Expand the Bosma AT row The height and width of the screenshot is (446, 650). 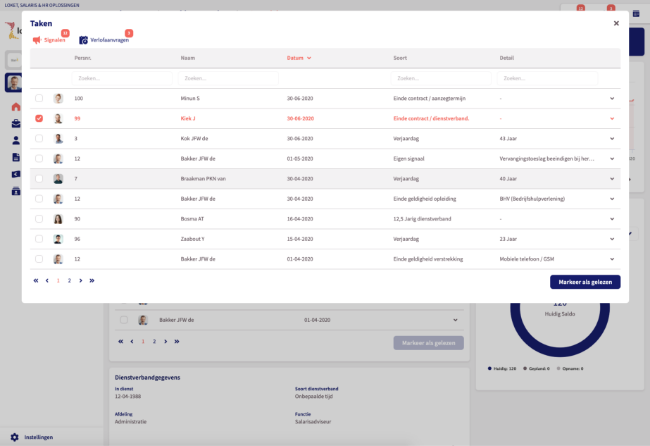pyautogui.click(x=612, y=219)
